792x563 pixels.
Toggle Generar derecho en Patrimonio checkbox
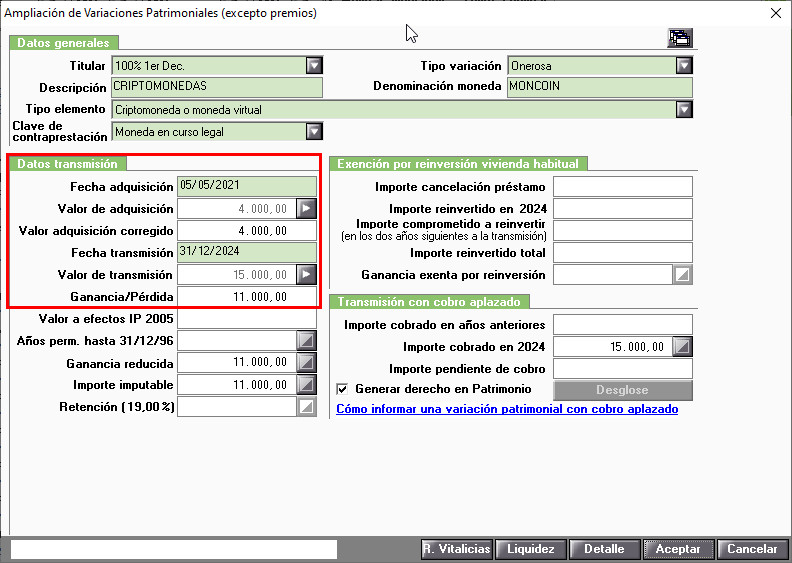[x=342, y=389]
